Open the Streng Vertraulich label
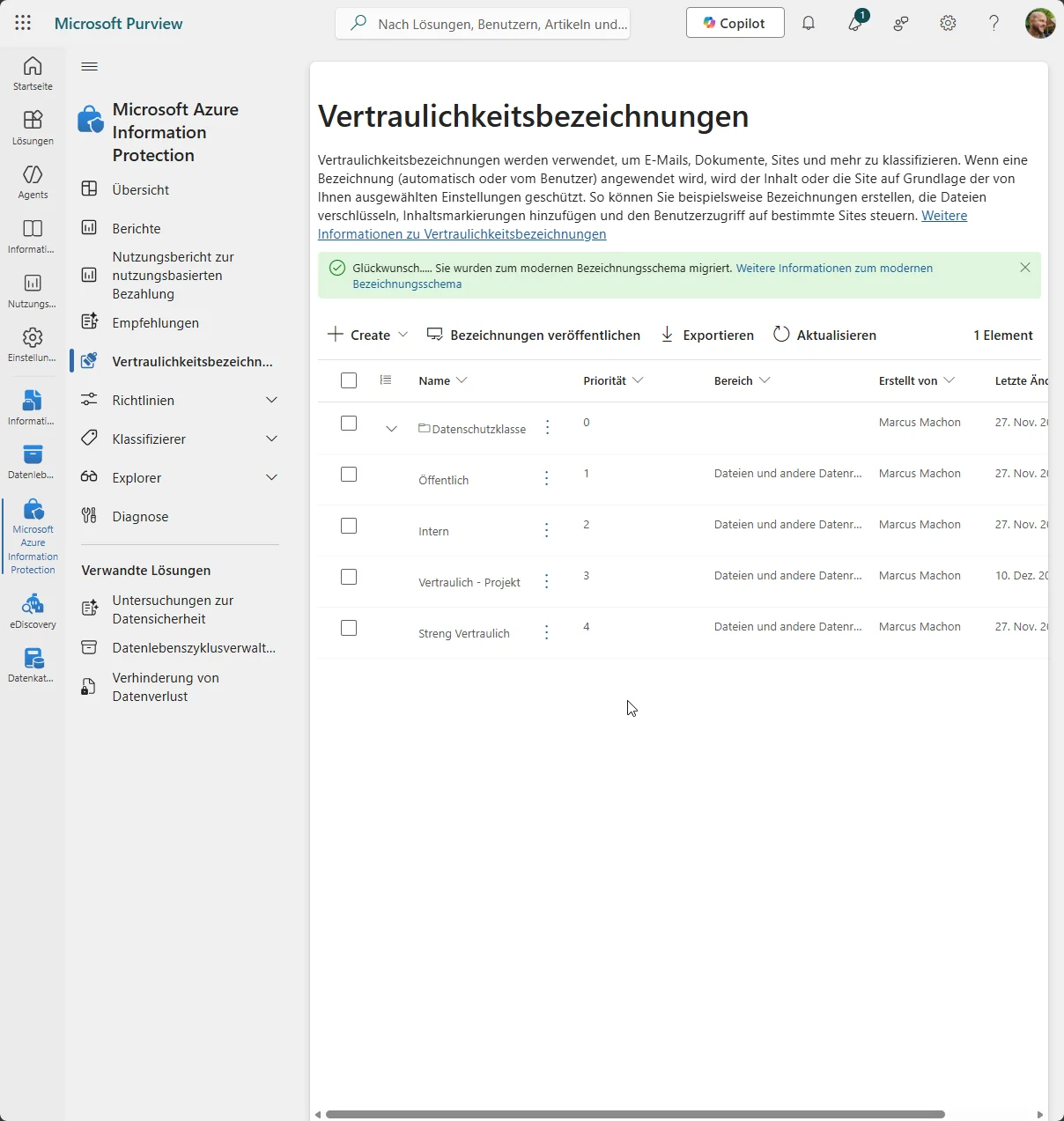Image resolution: width=1064 pixels, height=1121 pixels. point(464,633)
